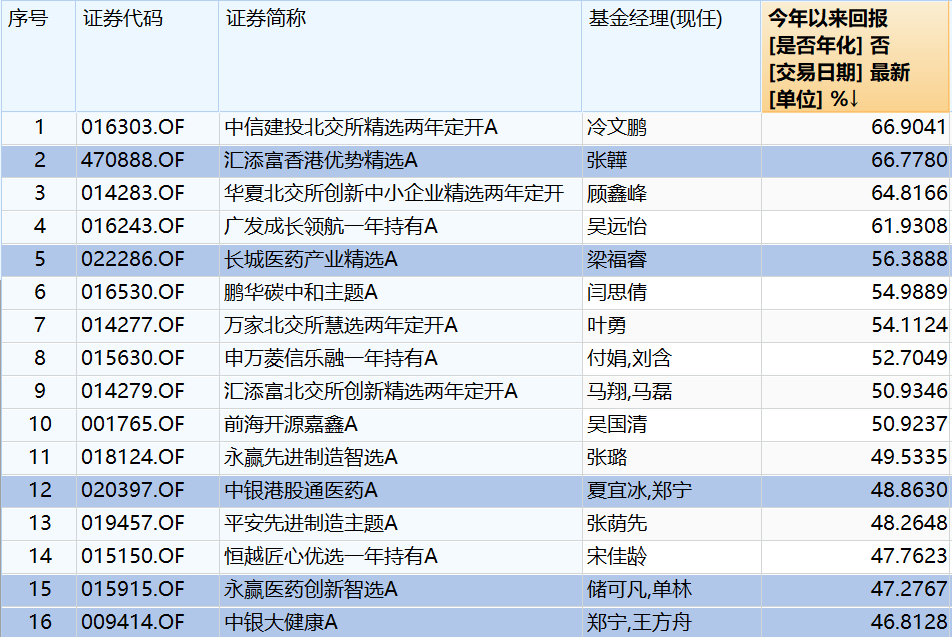Select fund code 018124.OF
This screenshot has height=637, width=952.
(x=133, y=457)
